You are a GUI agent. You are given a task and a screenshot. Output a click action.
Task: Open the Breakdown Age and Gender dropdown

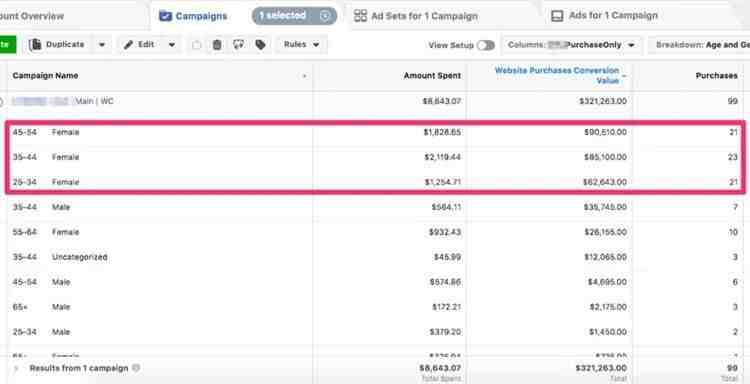[x=699, y=45]
